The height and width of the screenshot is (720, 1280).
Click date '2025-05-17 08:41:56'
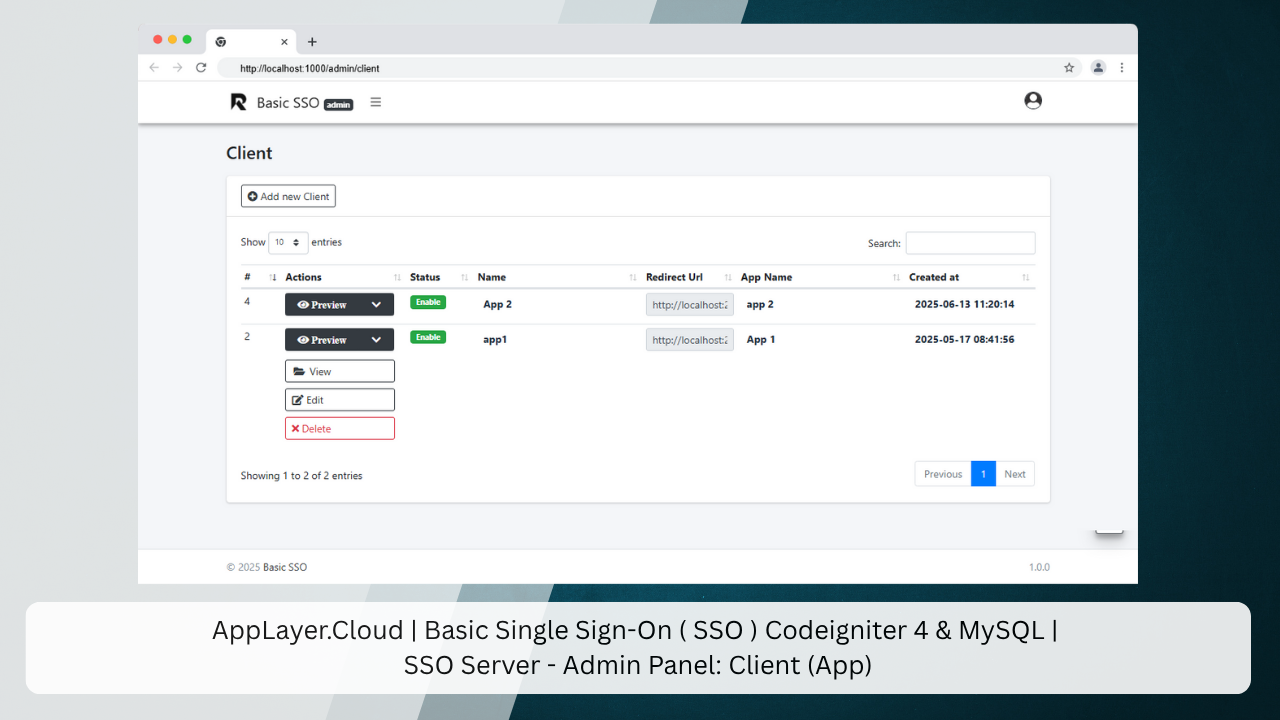pyautogui.click(x=965, y=339)
